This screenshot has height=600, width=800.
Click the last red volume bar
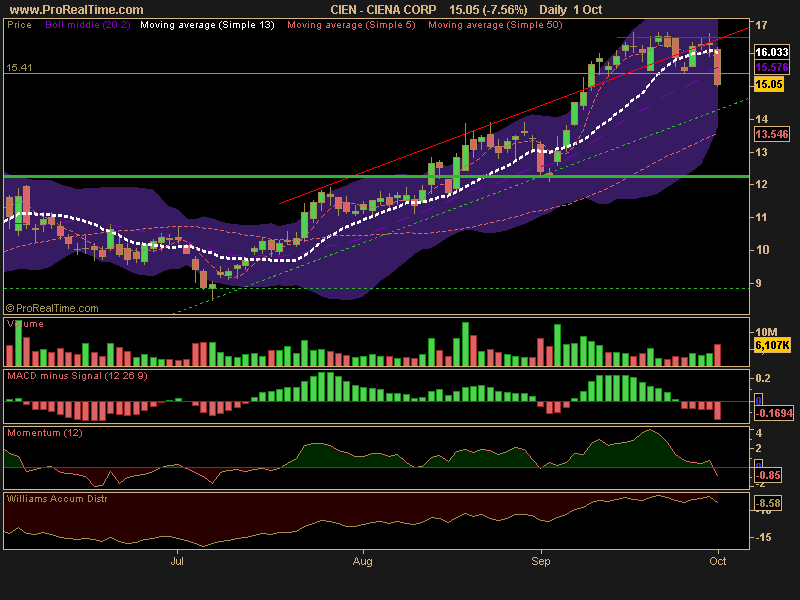click(x=717, y=355)
